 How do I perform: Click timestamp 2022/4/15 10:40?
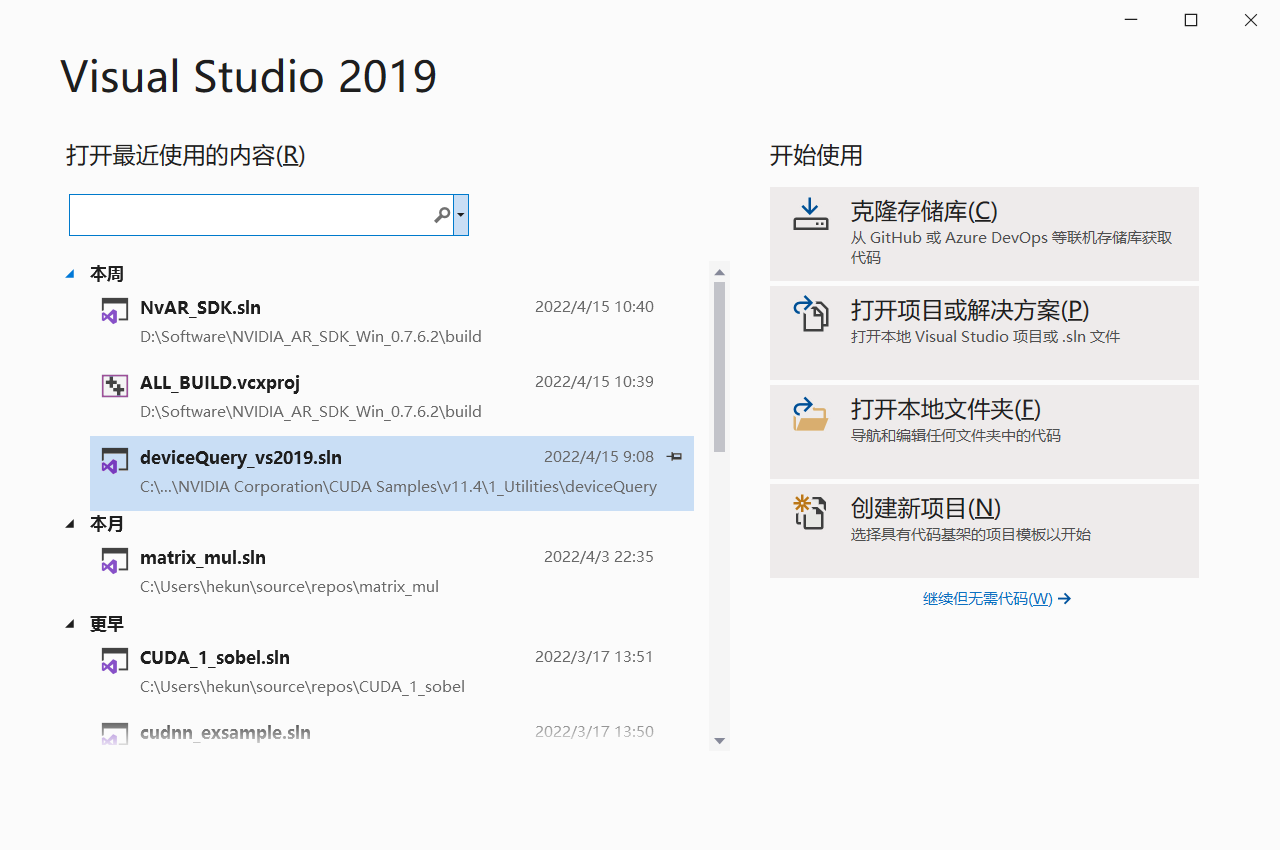[594, 307]
